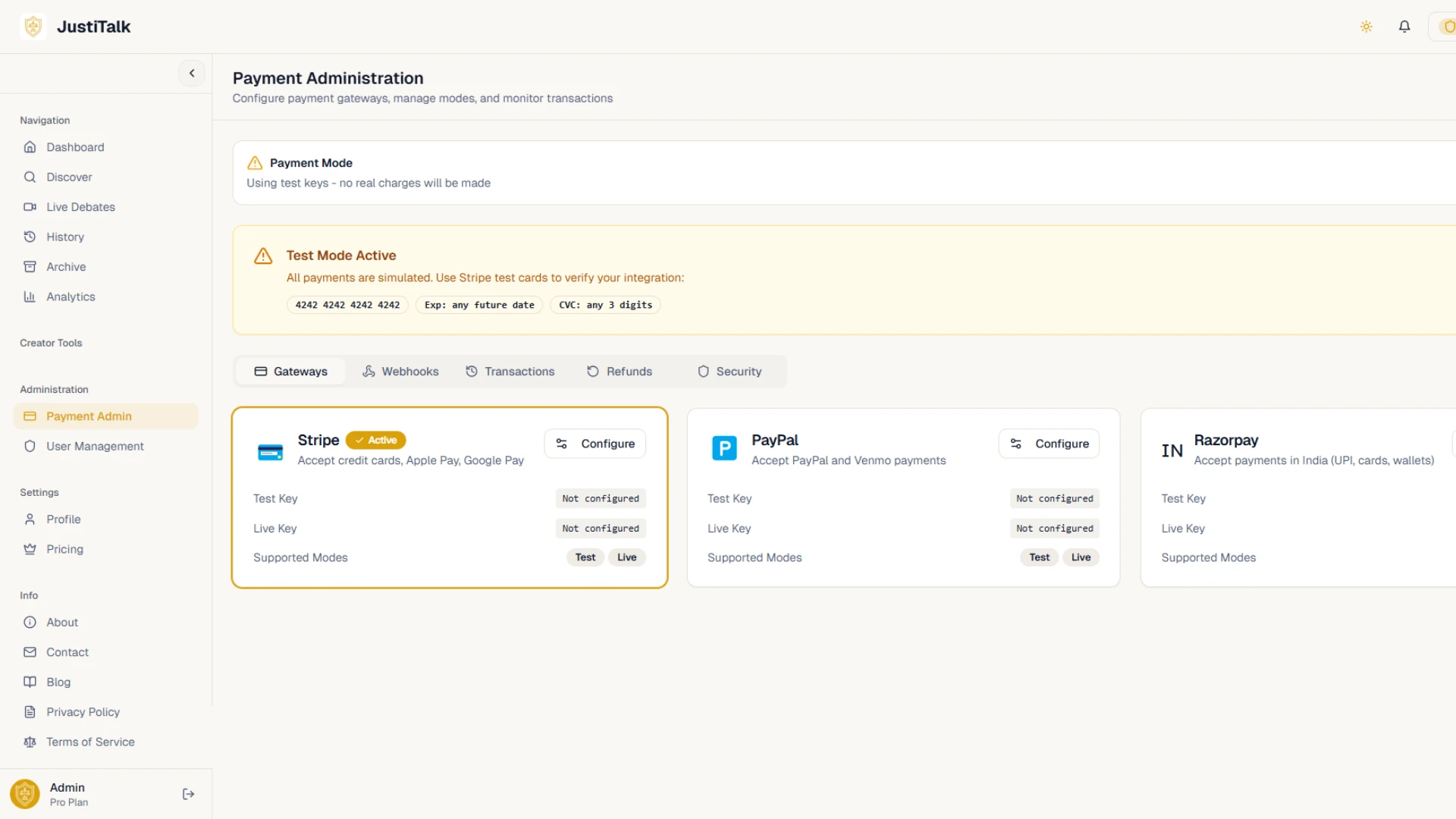Click the Razorpay gateway title
This screenshot has height=819, width=1456.
(1225, 440)
